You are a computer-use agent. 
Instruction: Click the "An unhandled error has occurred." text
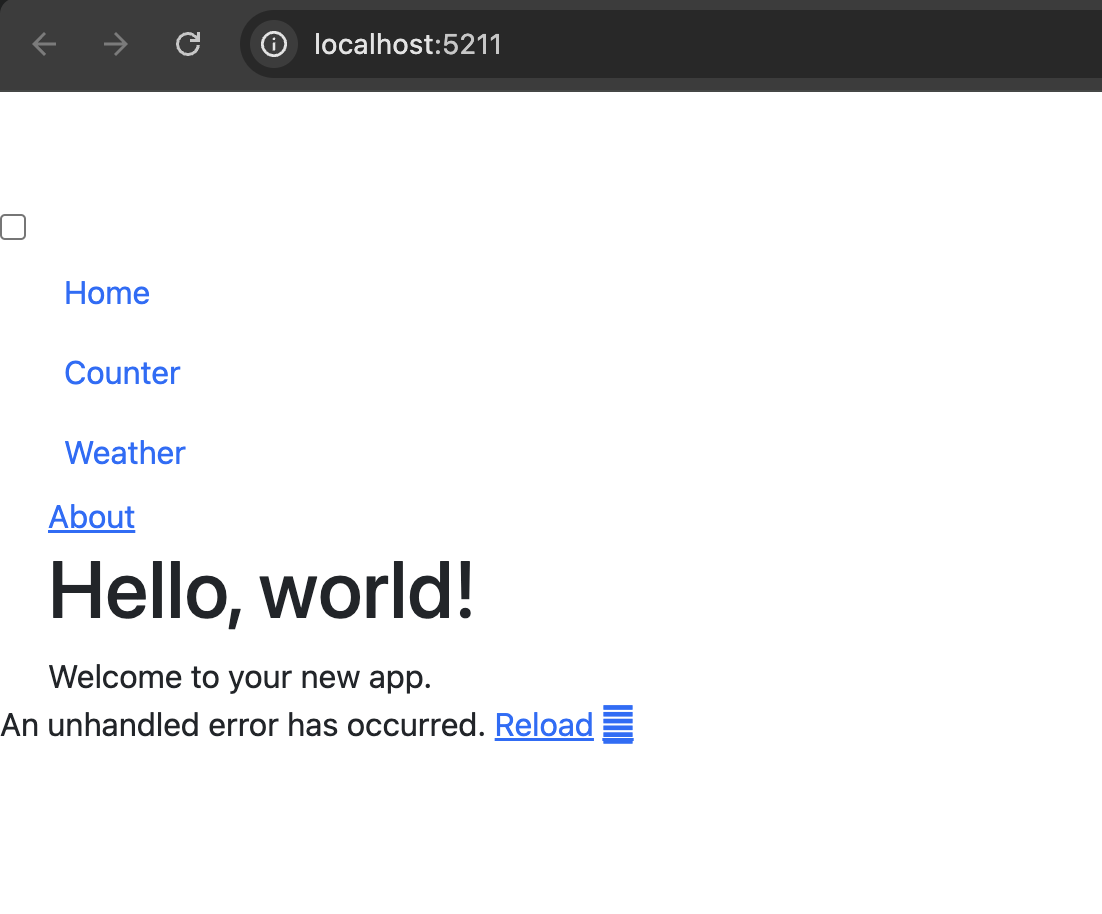(243, 724)
